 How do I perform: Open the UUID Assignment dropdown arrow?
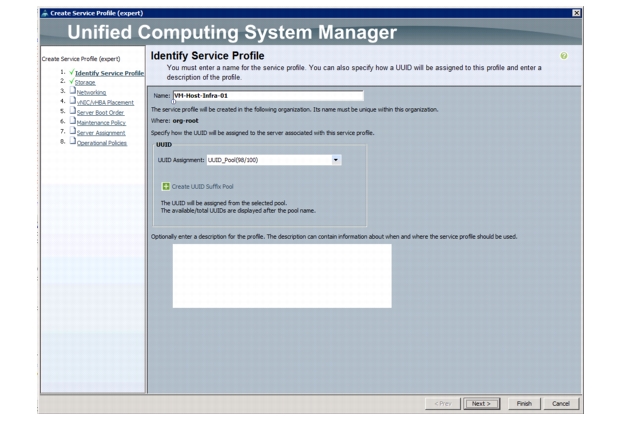coord(336,160)
